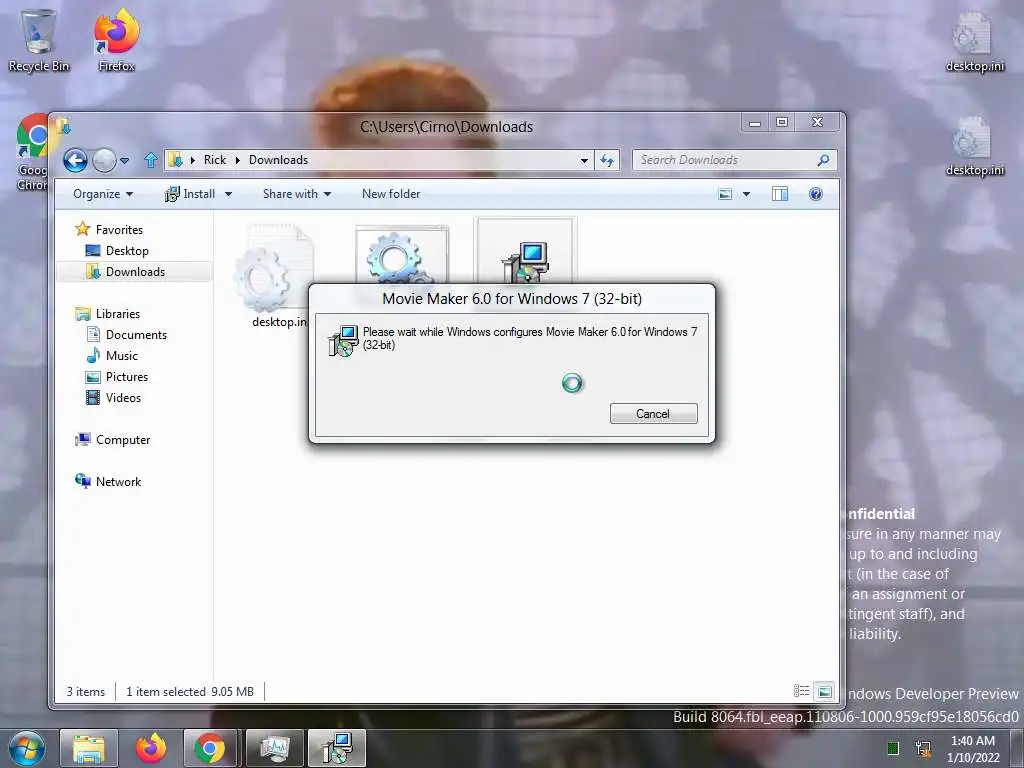Screen dimensions: 1024x768
Task: Click the Downloads breadcrumb in address bar
Action: point(278,160)
